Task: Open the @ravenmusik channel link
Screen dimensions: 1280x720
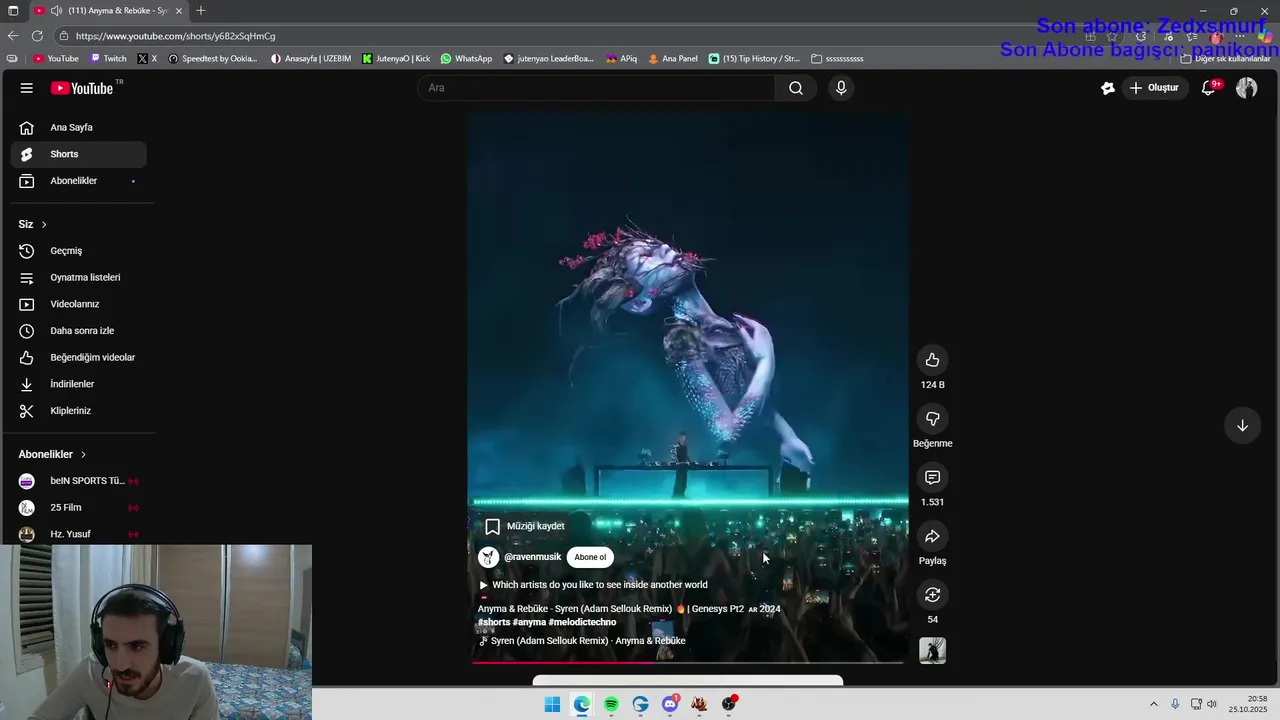Action: click(532, 557)
